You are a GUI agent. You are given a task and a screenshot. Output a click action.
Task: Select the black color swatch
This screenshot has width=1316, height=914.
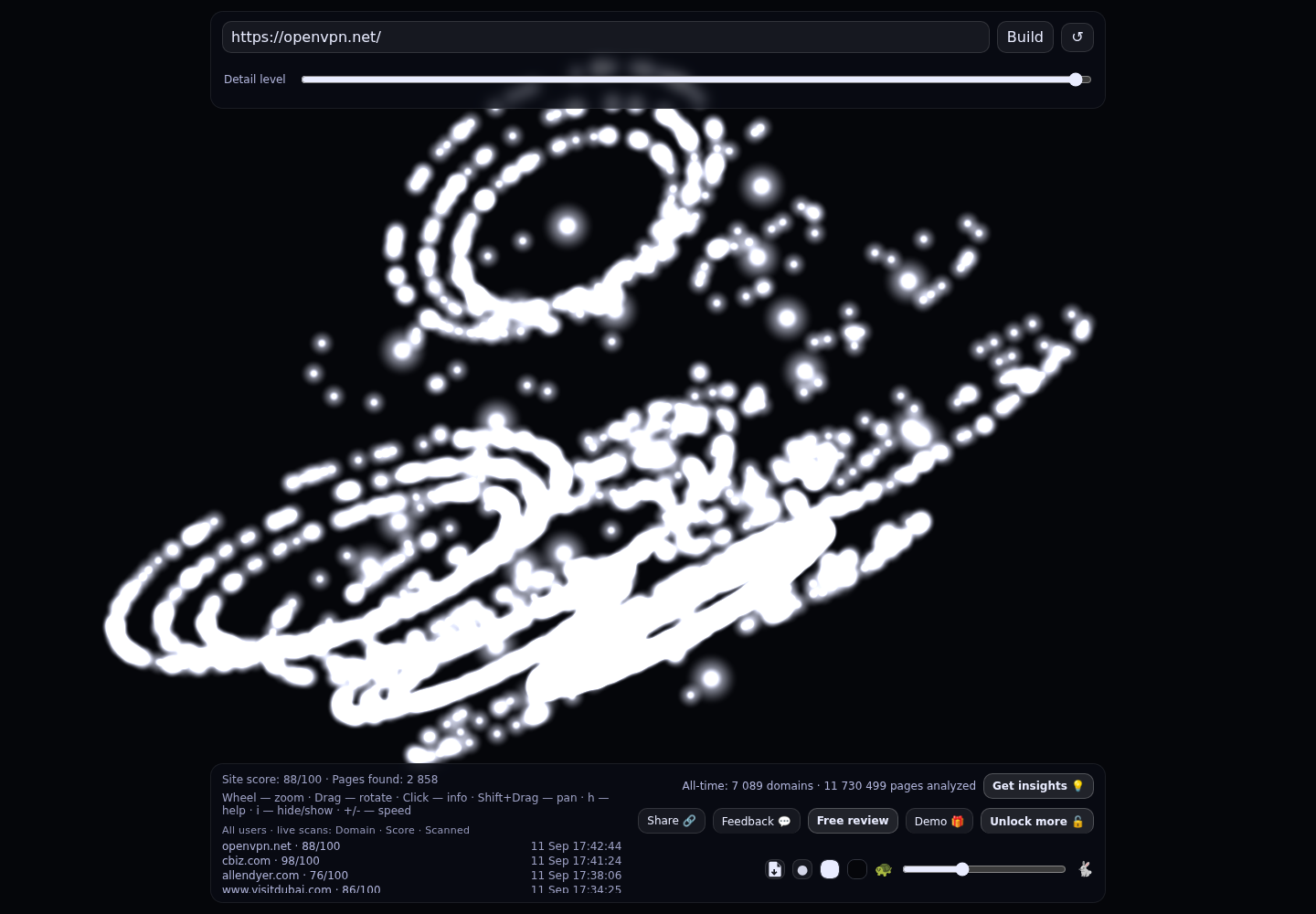point(857,869)
